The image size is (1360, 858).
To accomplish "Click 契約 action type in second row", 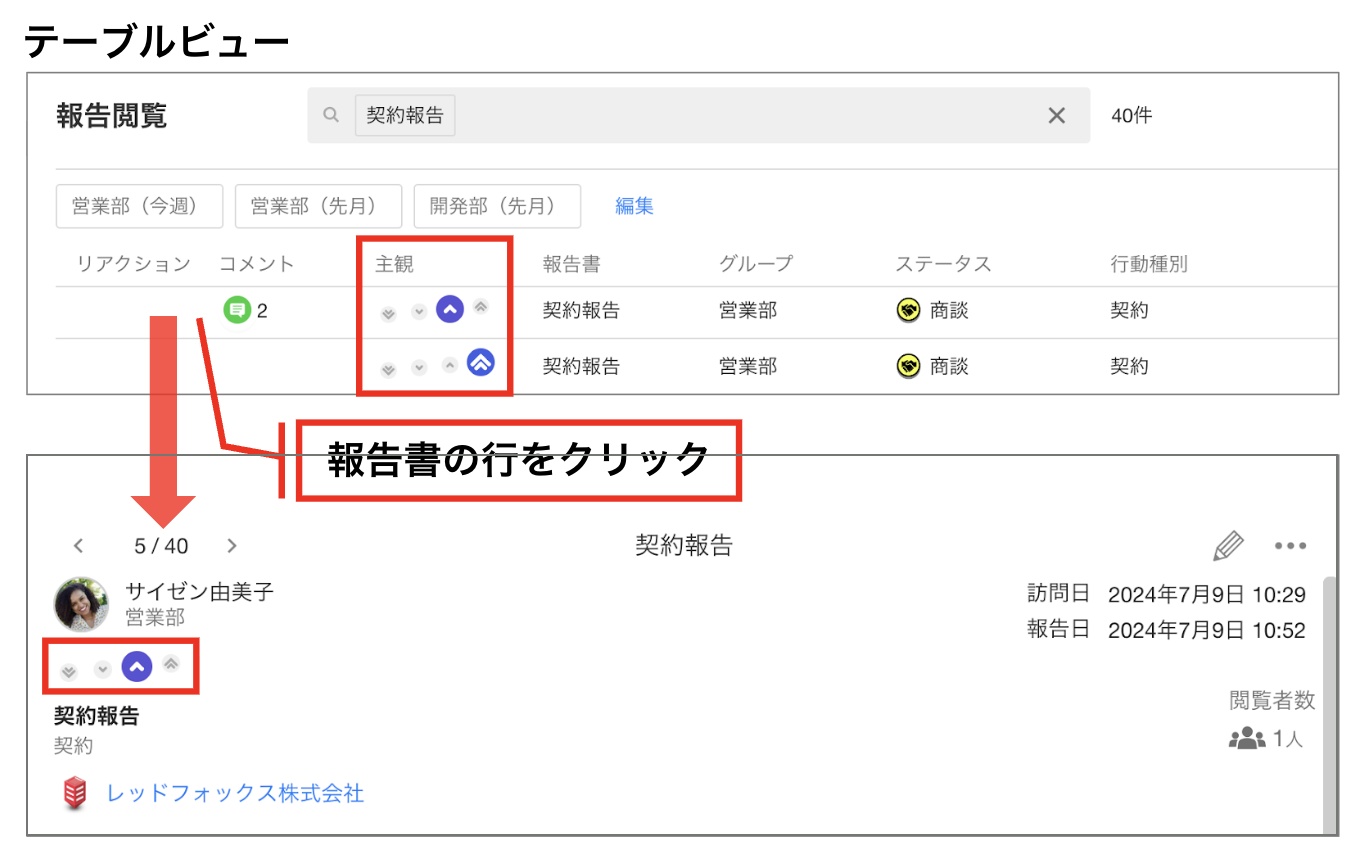I will tap(1129, 366).
